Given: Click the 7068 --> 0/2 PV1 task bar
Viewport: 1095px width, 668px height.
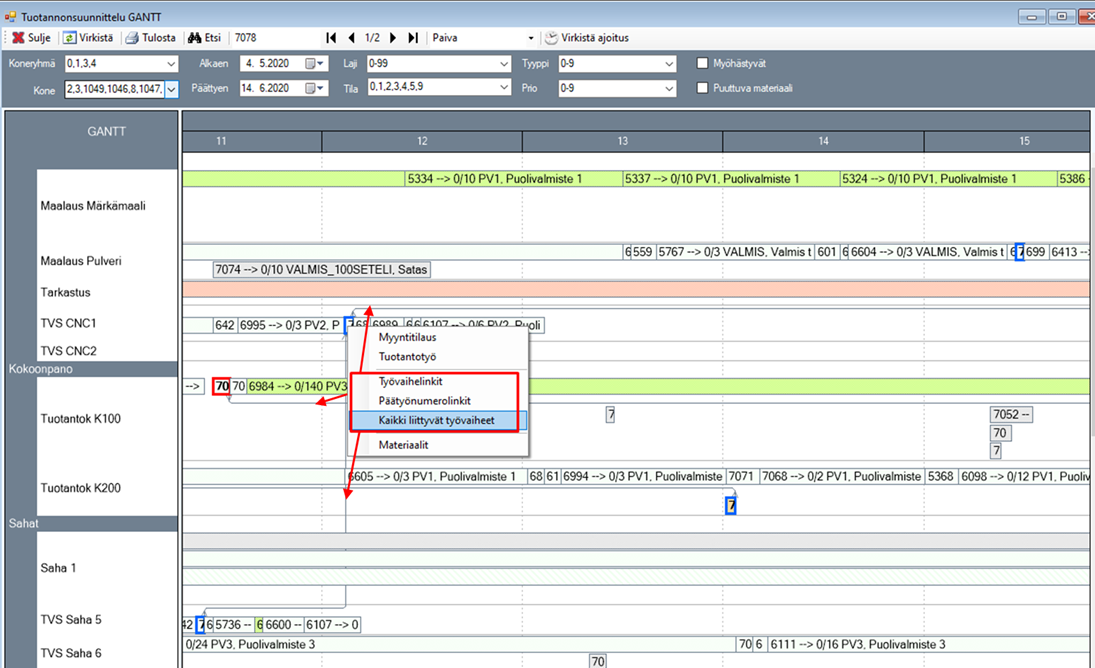Looking at the screenshot, I should [842, 477].
